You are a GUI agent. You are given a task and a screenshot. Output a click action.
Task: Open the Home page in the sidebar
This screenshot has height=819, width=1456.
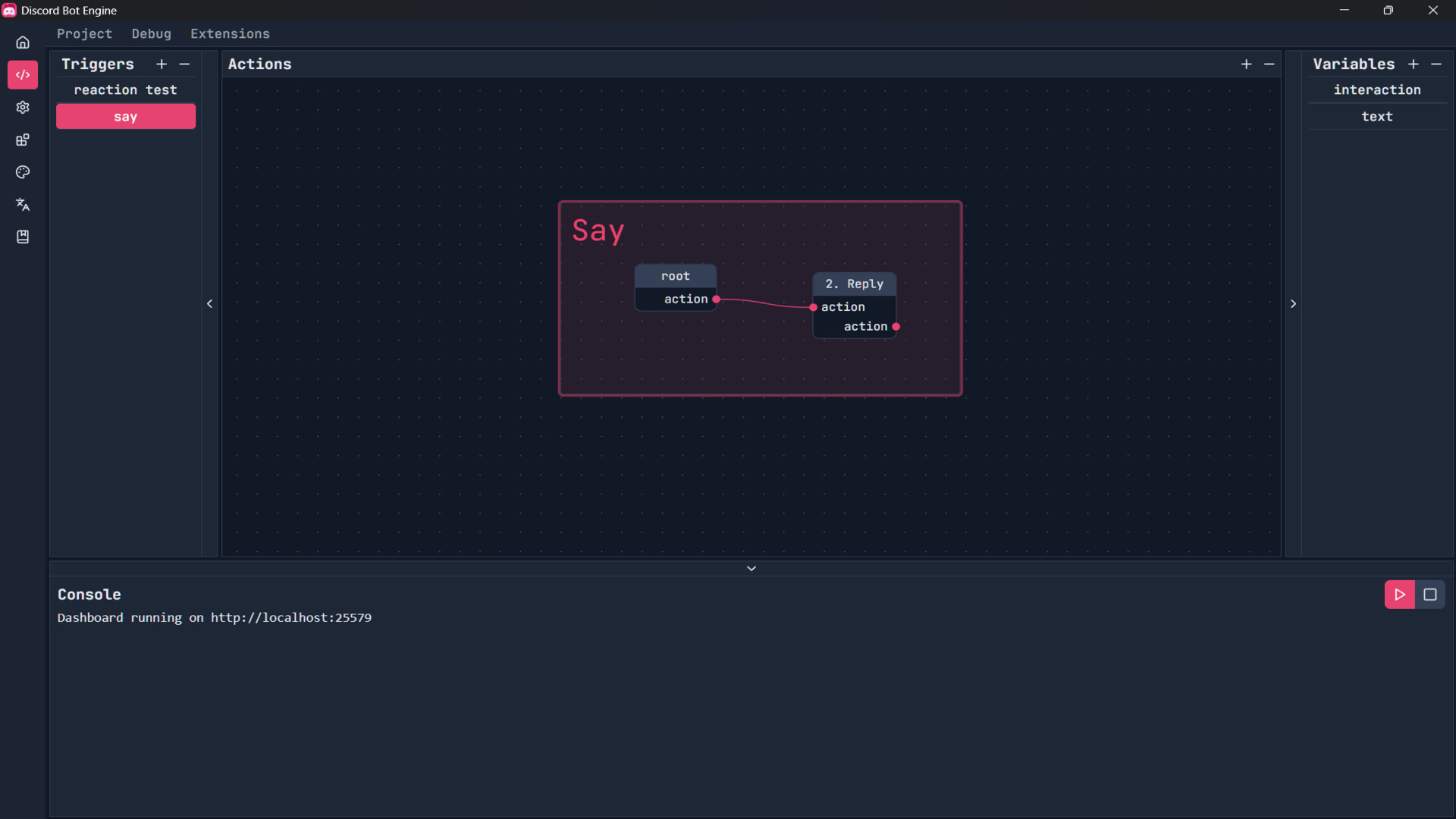(23, 42)
